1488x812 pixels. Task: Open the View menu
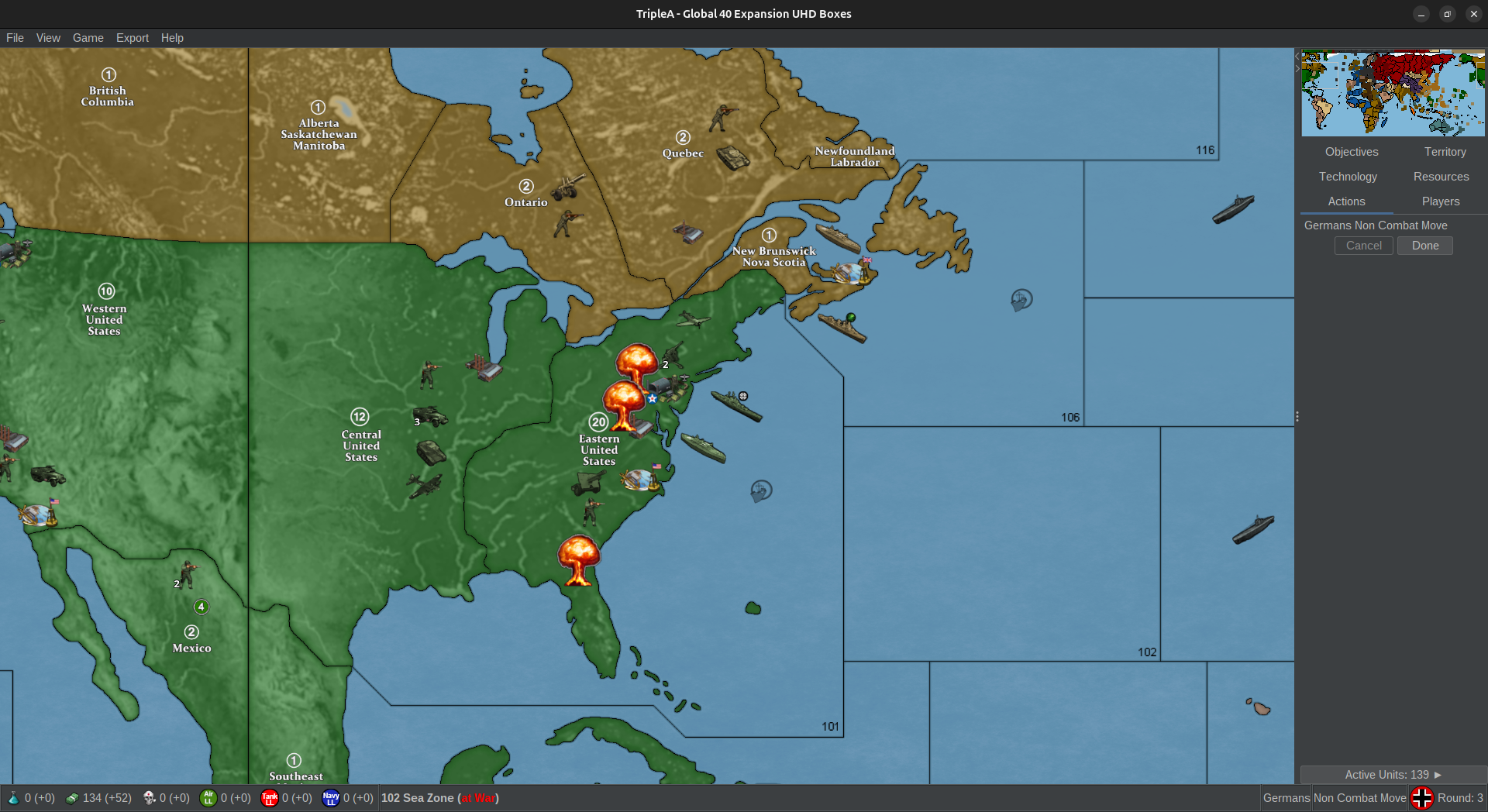48,38
